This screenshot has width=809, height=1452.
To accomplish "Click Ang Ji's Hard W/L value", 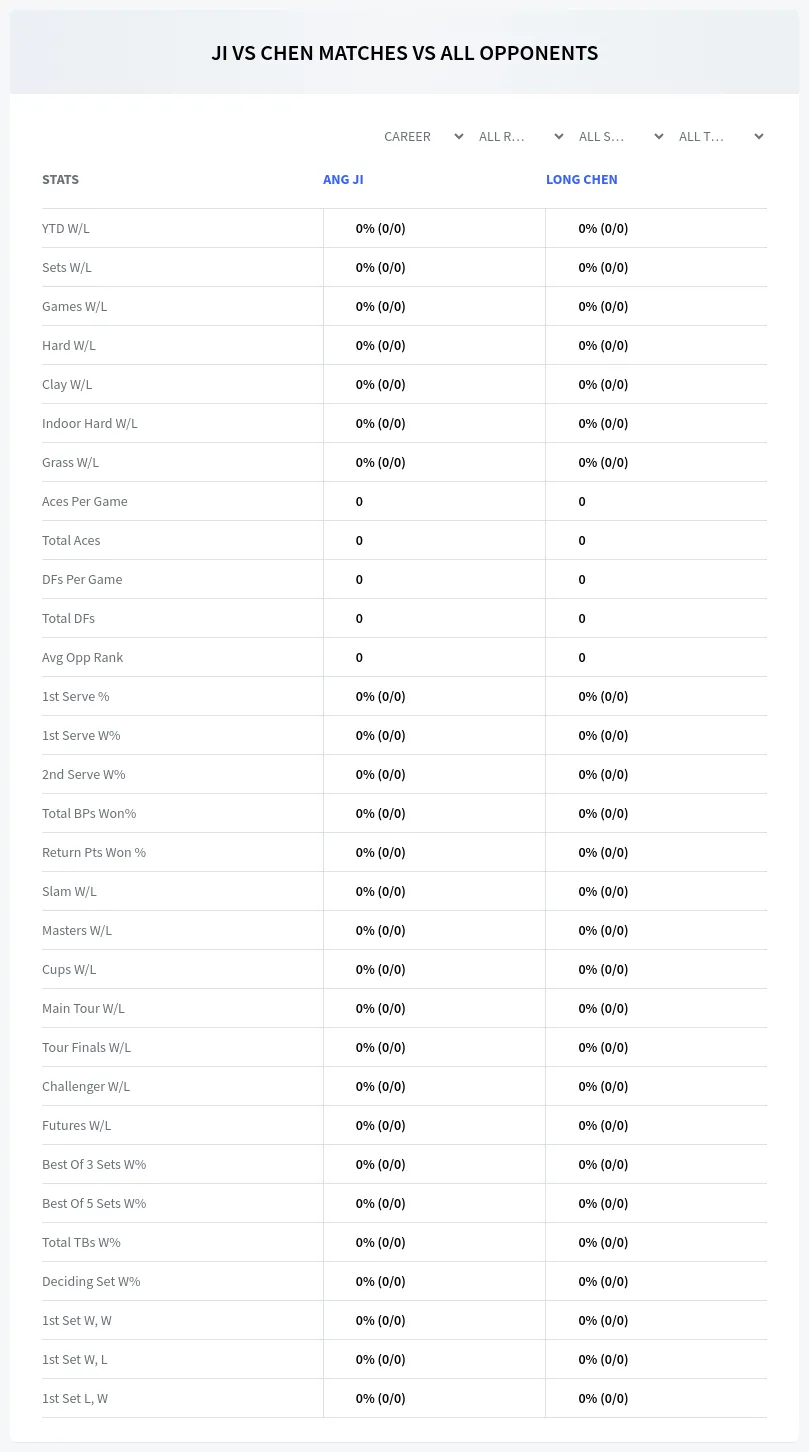I will 381,345.
